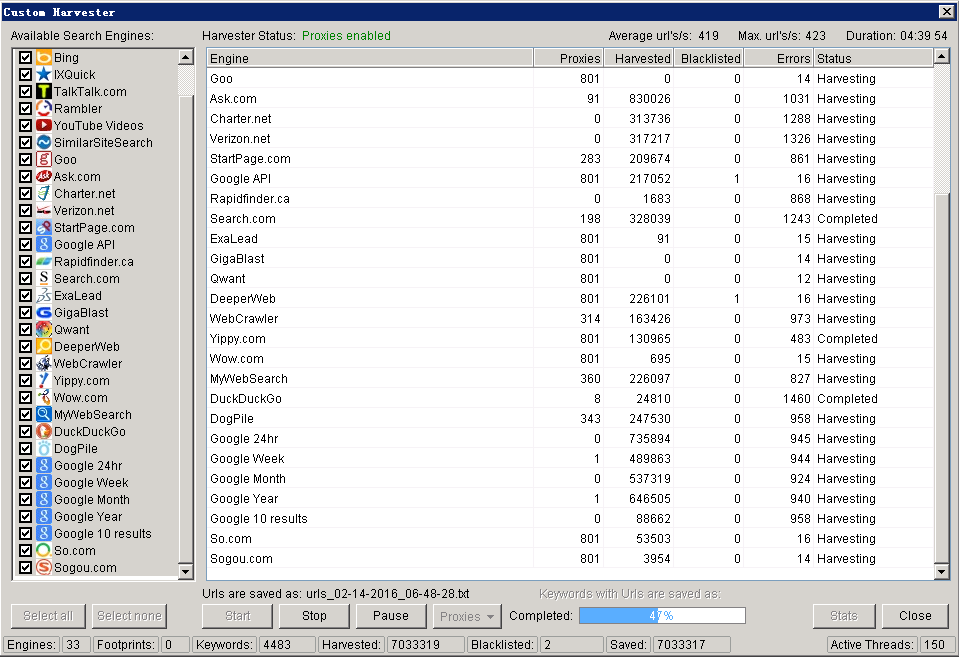
Task: Click the DogPile icon in engine list
Action: coord(43,448)
